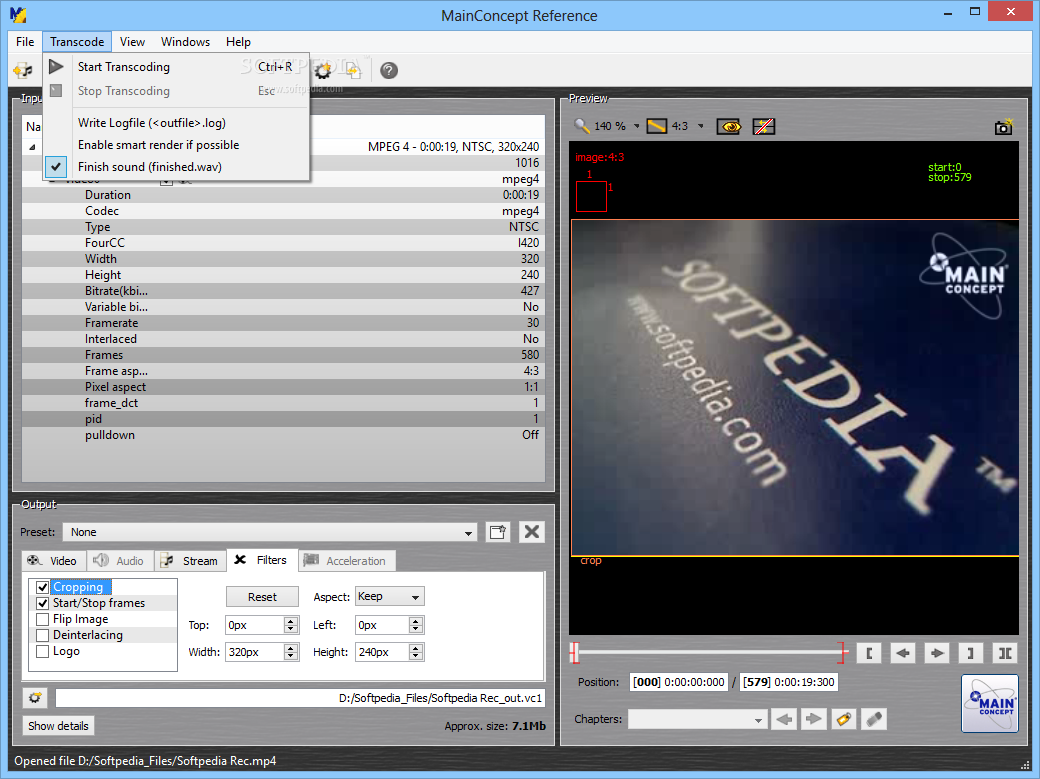The width and height of the screenshot is (1040, 779).
Task: Open the gear-with-star settings toolbar icon
Action: (323, 70)
